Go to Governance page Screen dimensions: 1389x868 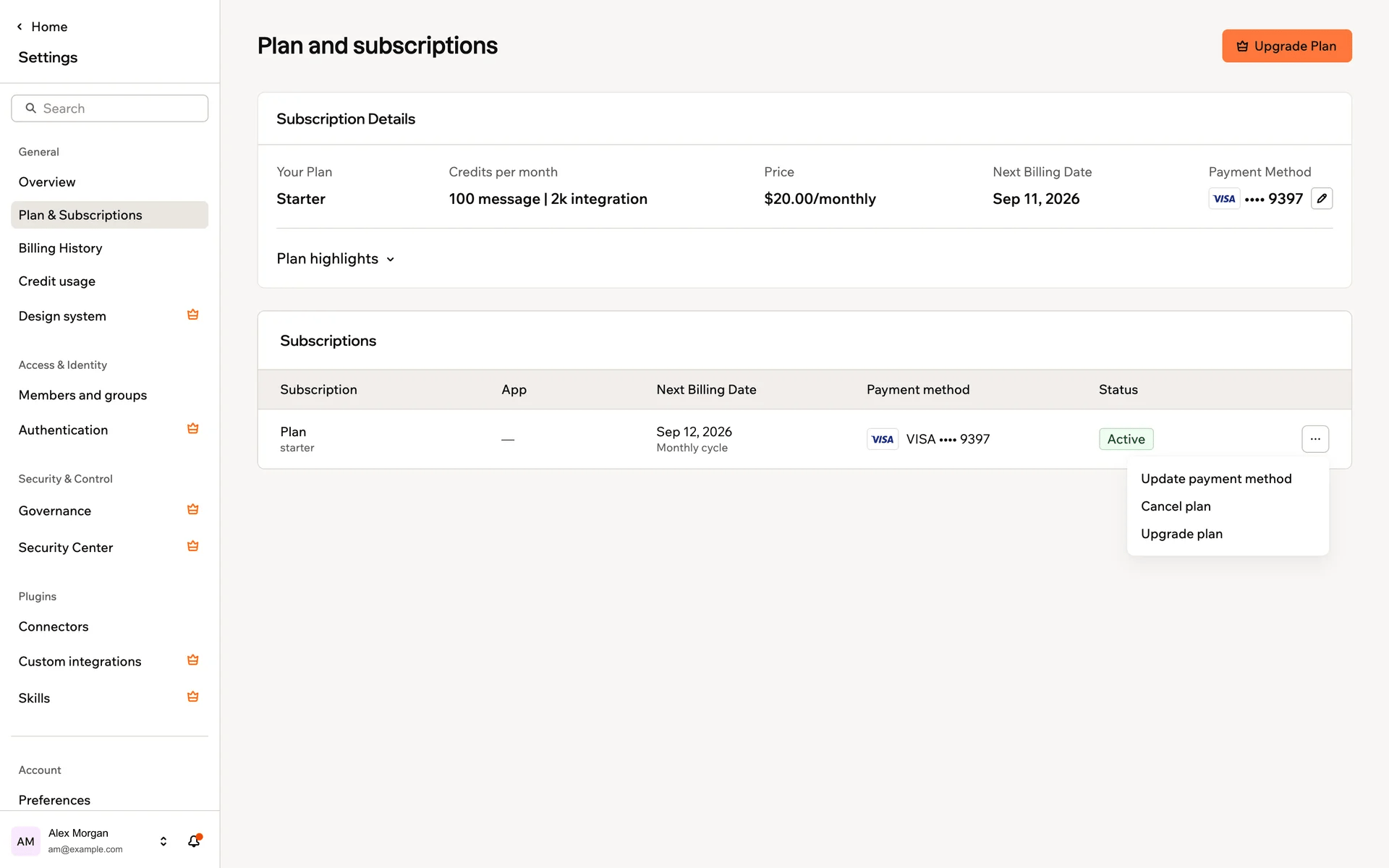(109, 511)
